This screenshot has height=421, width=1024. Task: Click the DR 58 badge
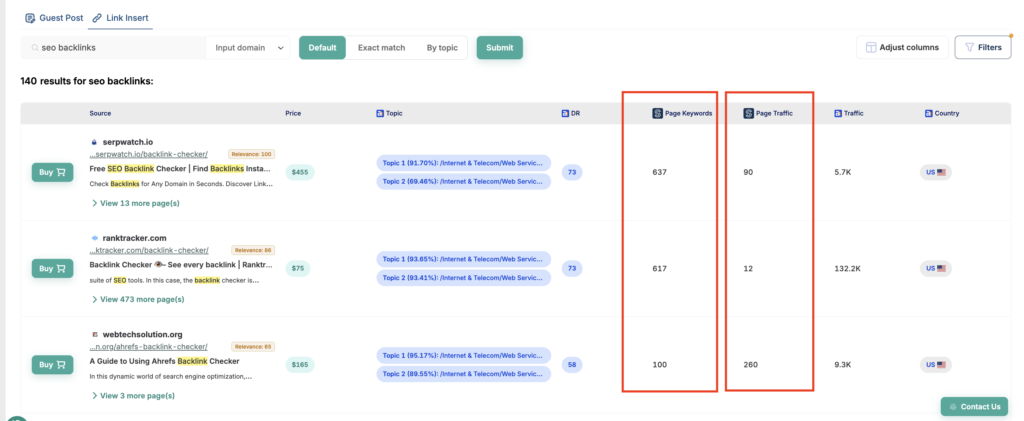[x=572, y=364]
